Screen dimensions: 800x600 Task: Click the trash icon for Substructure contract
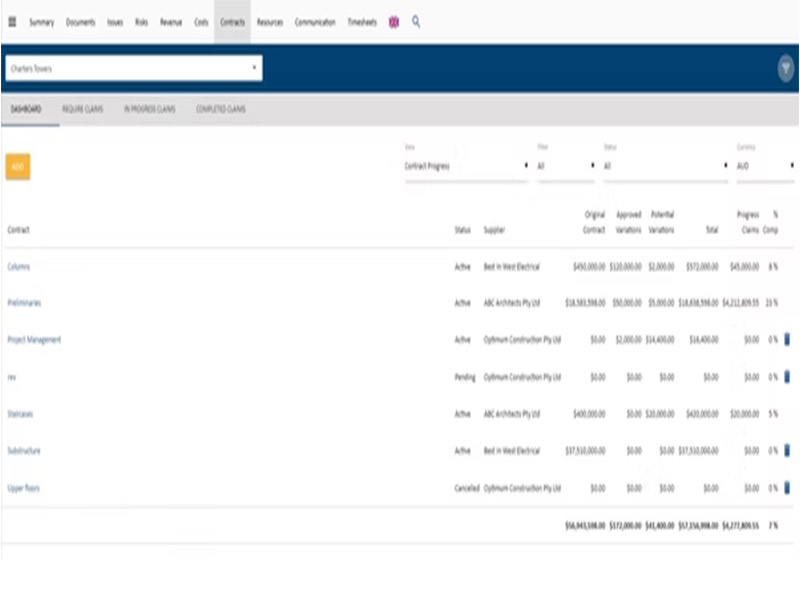[x=787, y=451]
